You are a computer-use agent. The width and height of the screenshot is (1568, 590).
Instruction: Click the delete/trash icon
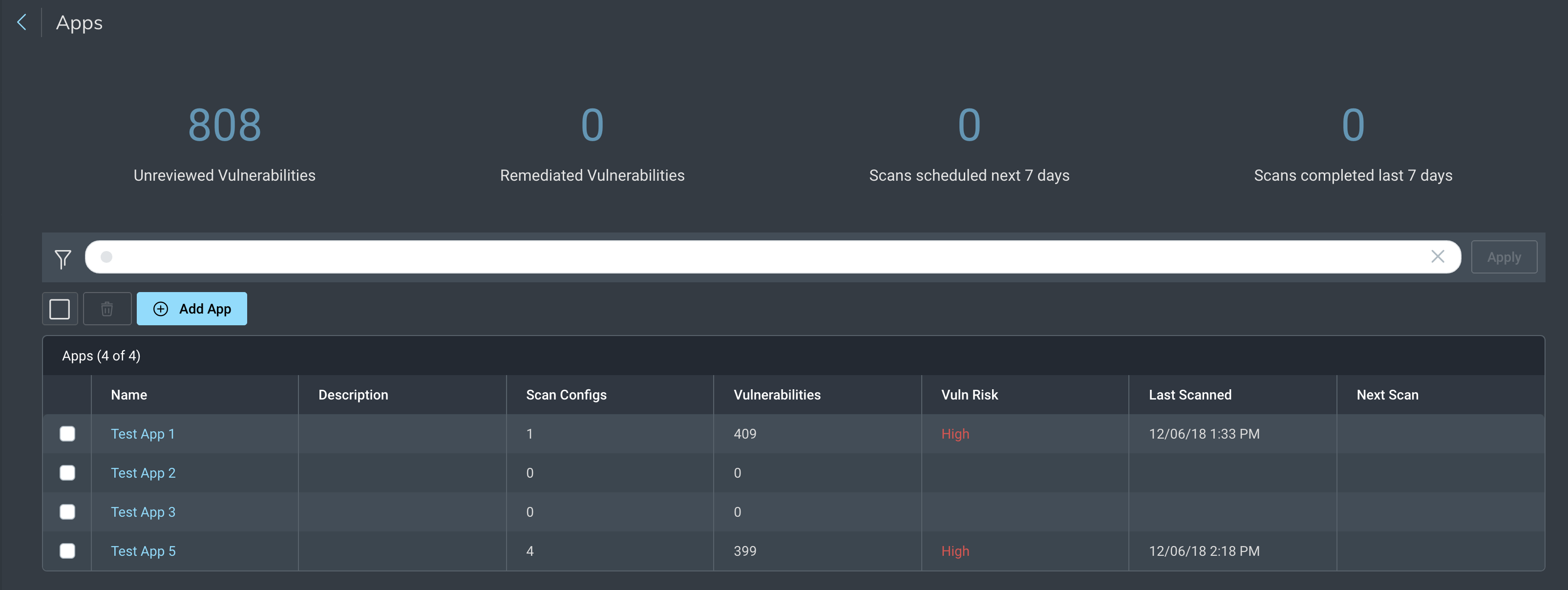[106, 308]
